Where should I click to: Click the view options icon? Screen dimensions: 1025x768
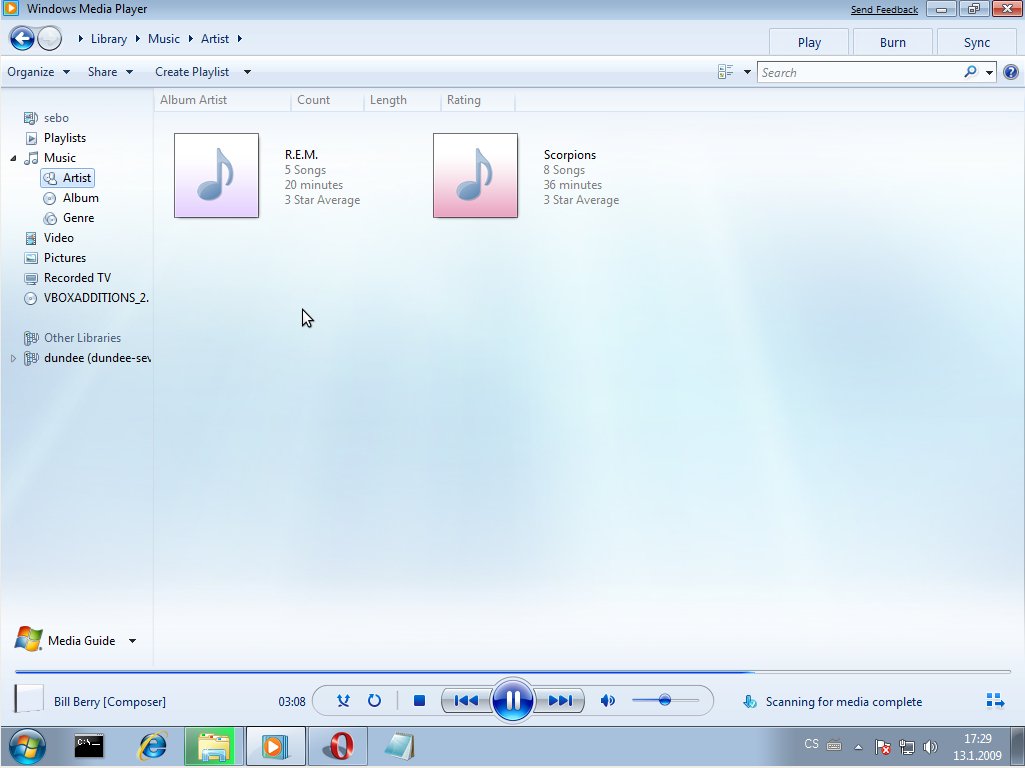point(725,72)
